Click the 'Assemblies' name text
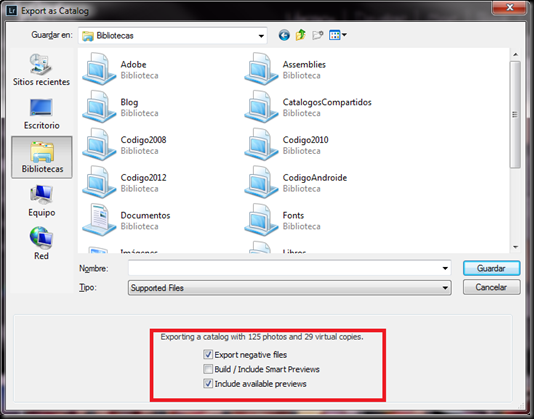This screenshot has width=534, height=419. pyautogui.click(x=304, y=64)
